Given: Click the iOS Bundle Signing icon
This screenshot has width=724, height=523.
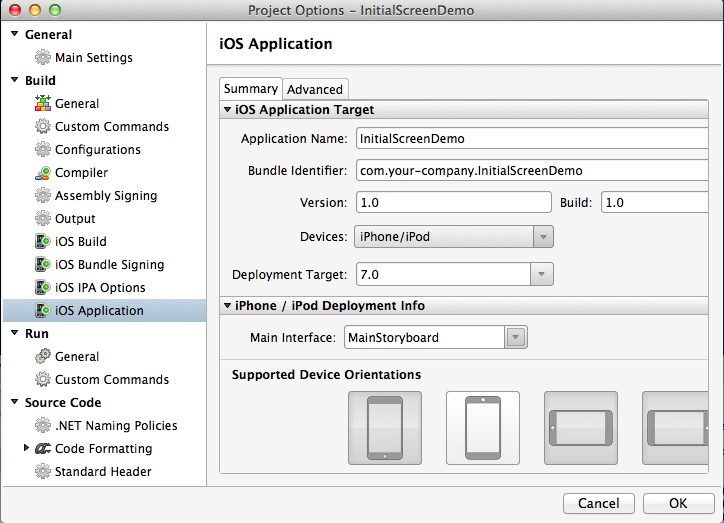Looking at the screenshot, I should pyautogui.click(x=43, y=265).
